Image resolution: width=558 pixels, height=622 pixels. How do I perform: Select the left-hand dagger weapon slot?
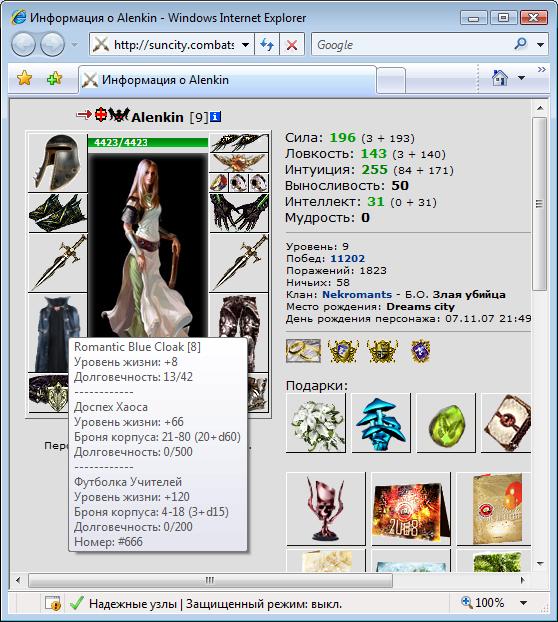point(58,263)
